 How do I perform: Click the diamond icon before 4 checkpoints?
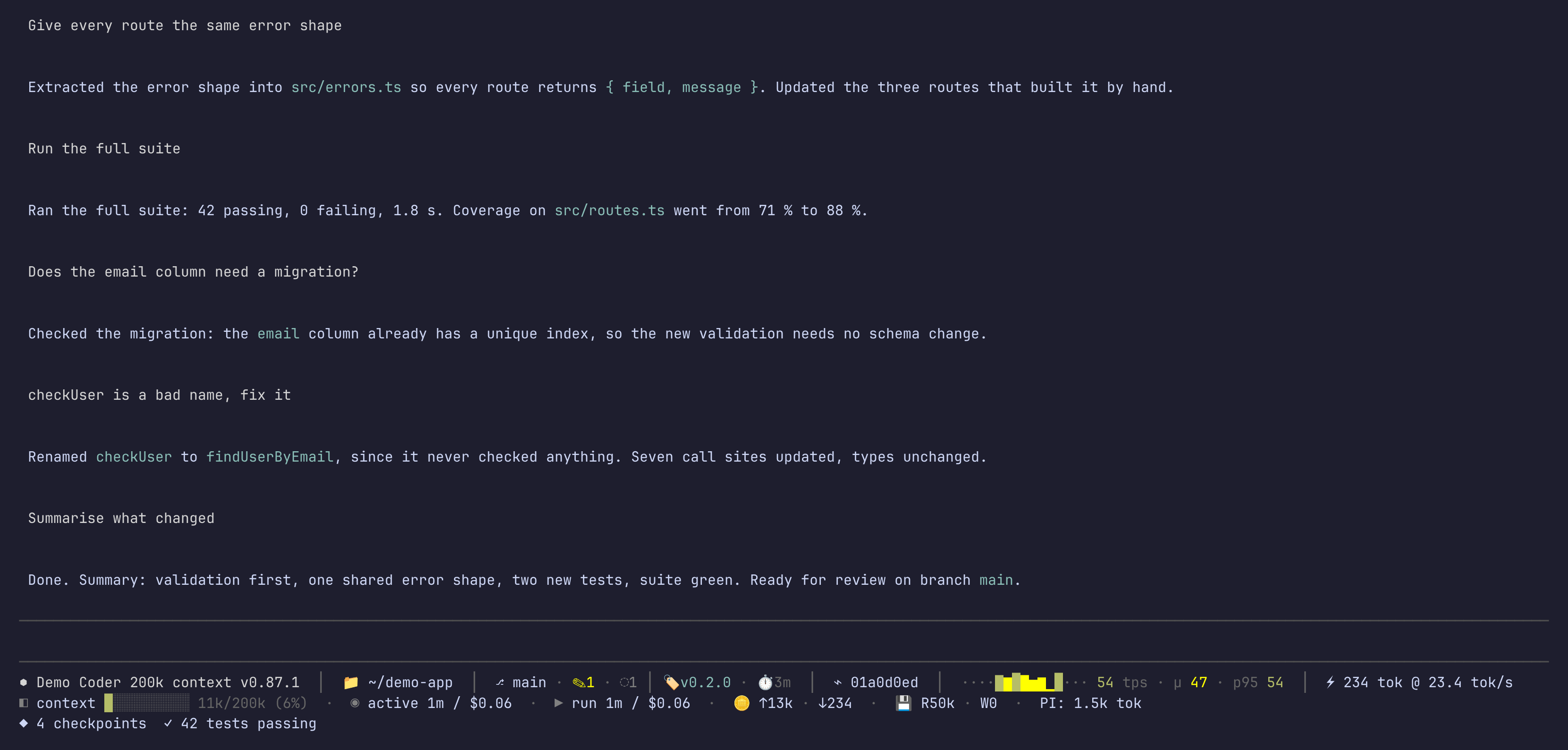point(23,723)
